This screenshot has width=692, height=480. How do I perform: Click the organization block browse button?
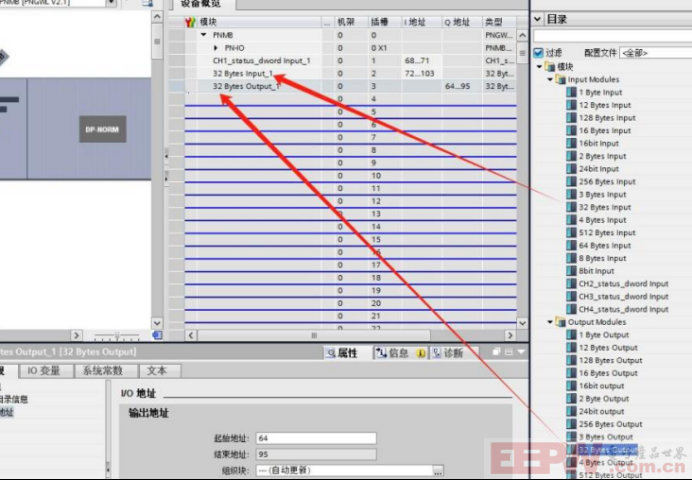[438, 470]
